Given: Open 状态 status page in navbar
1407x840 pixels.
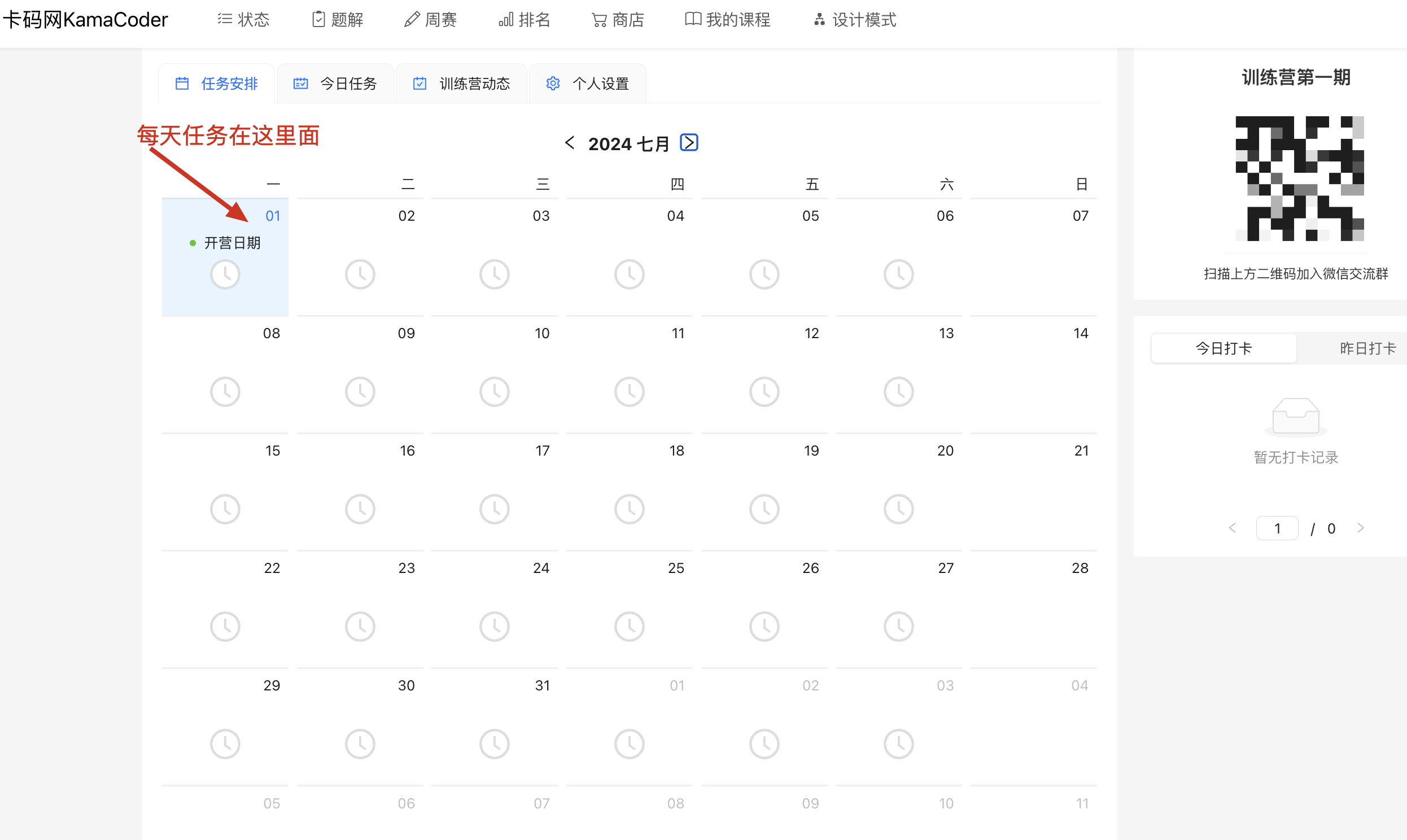Looking at the screenshot, I should 244,20.
